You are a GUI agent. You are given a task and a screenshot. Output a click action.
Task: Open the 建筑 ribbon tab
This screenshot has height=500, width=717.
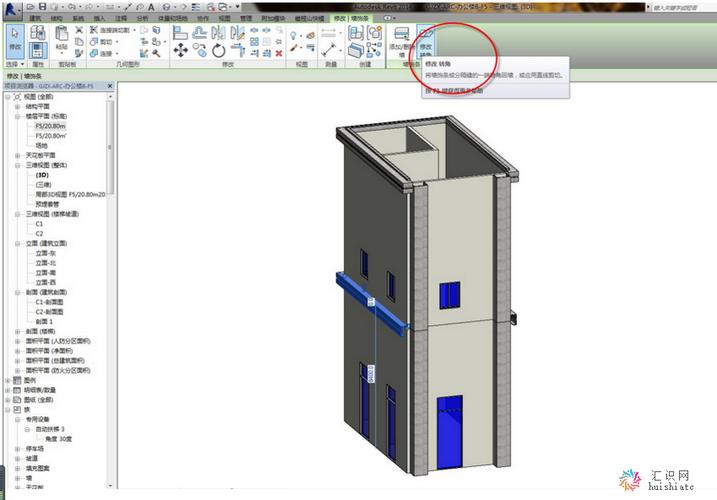click(x=35, y=18)
